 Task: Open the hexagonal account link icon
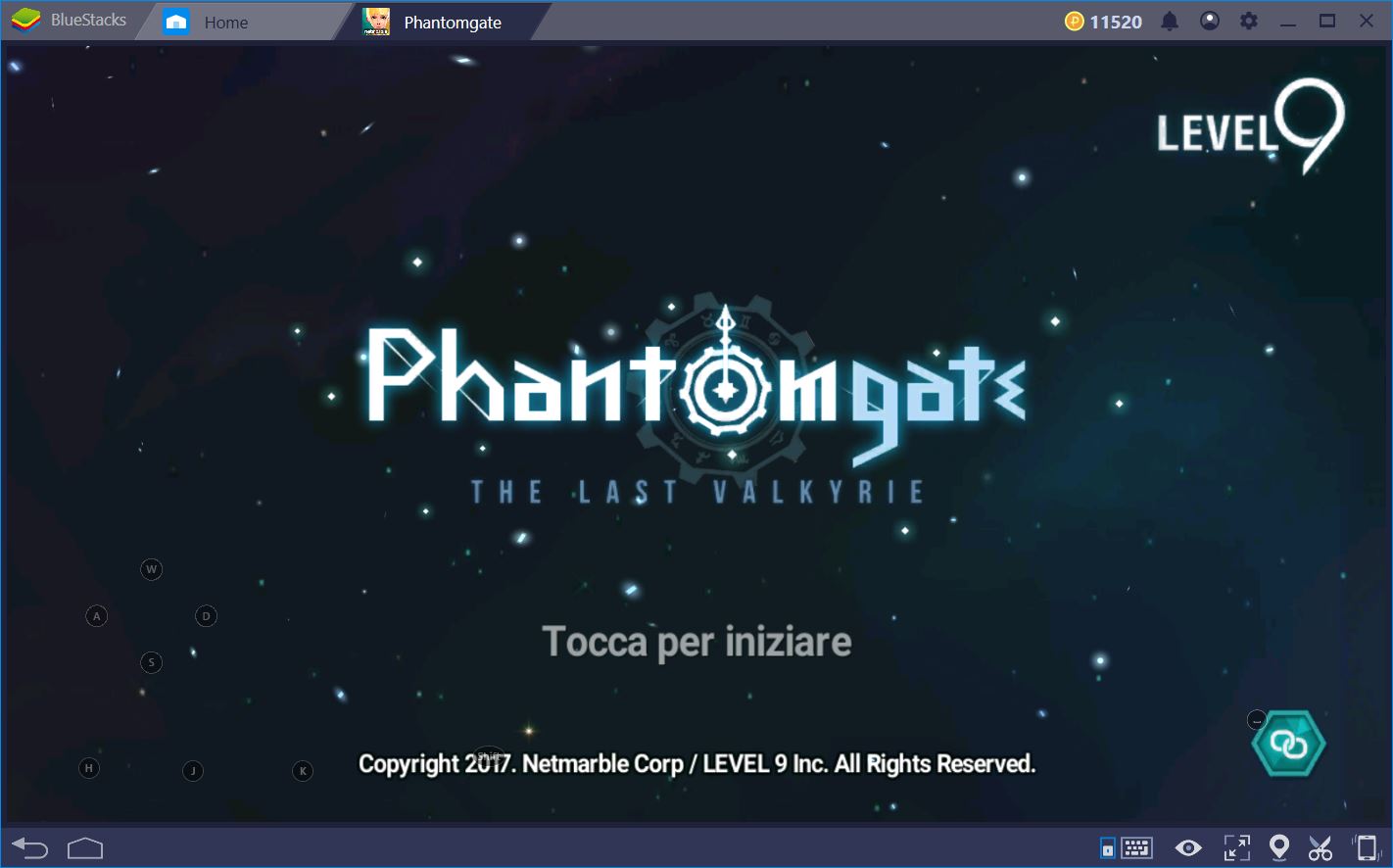tap(1288, 744)
